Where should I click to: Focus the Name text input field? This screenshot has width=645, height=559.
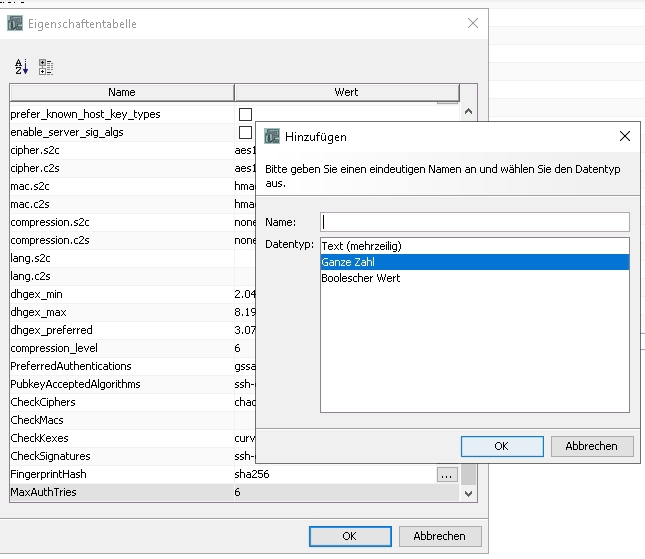tap(474, 222)
